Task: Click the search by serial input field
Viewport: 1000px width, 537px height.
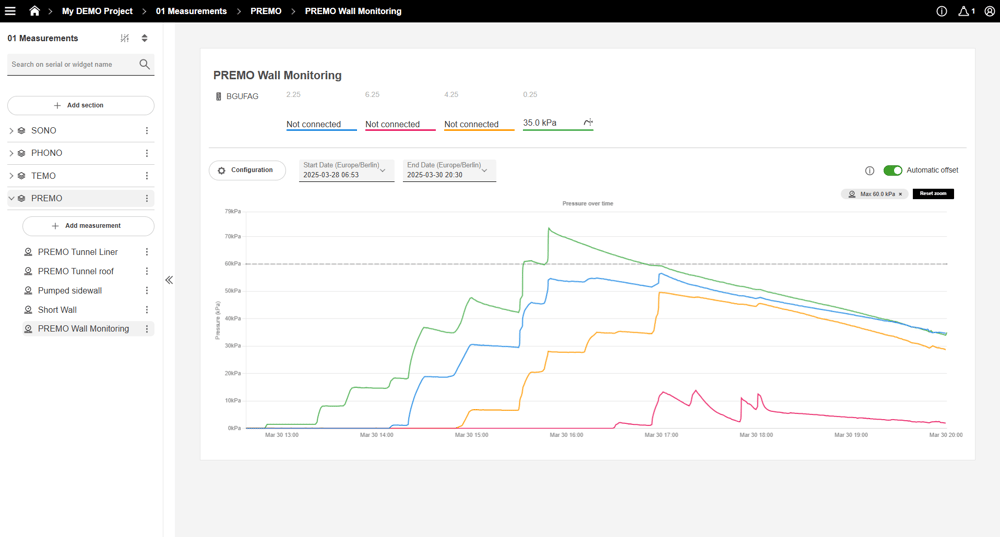Action: coord(73,64)
